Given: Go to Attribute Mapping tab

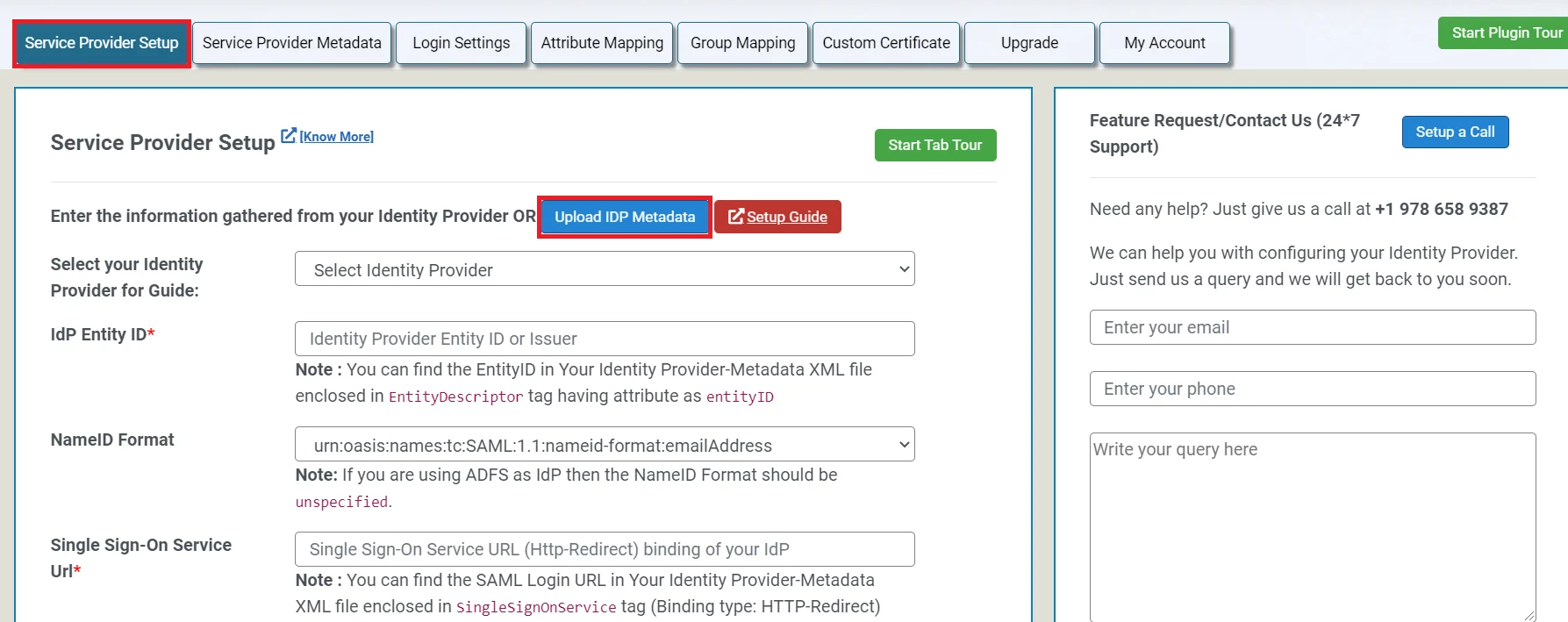Looking at the screenshot, I should click(x=602, y=43).
